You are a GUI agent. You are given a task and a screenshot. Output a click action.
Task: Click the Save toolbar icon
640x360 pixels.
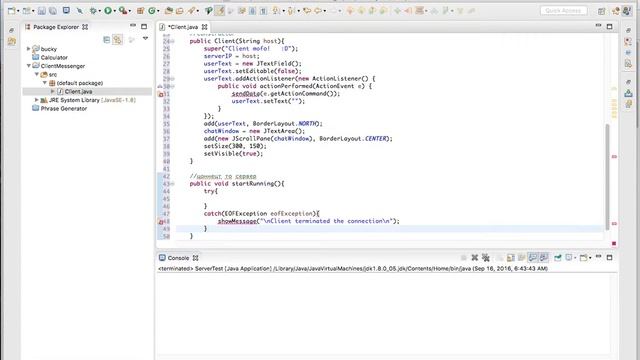click(x=42, y=11)
